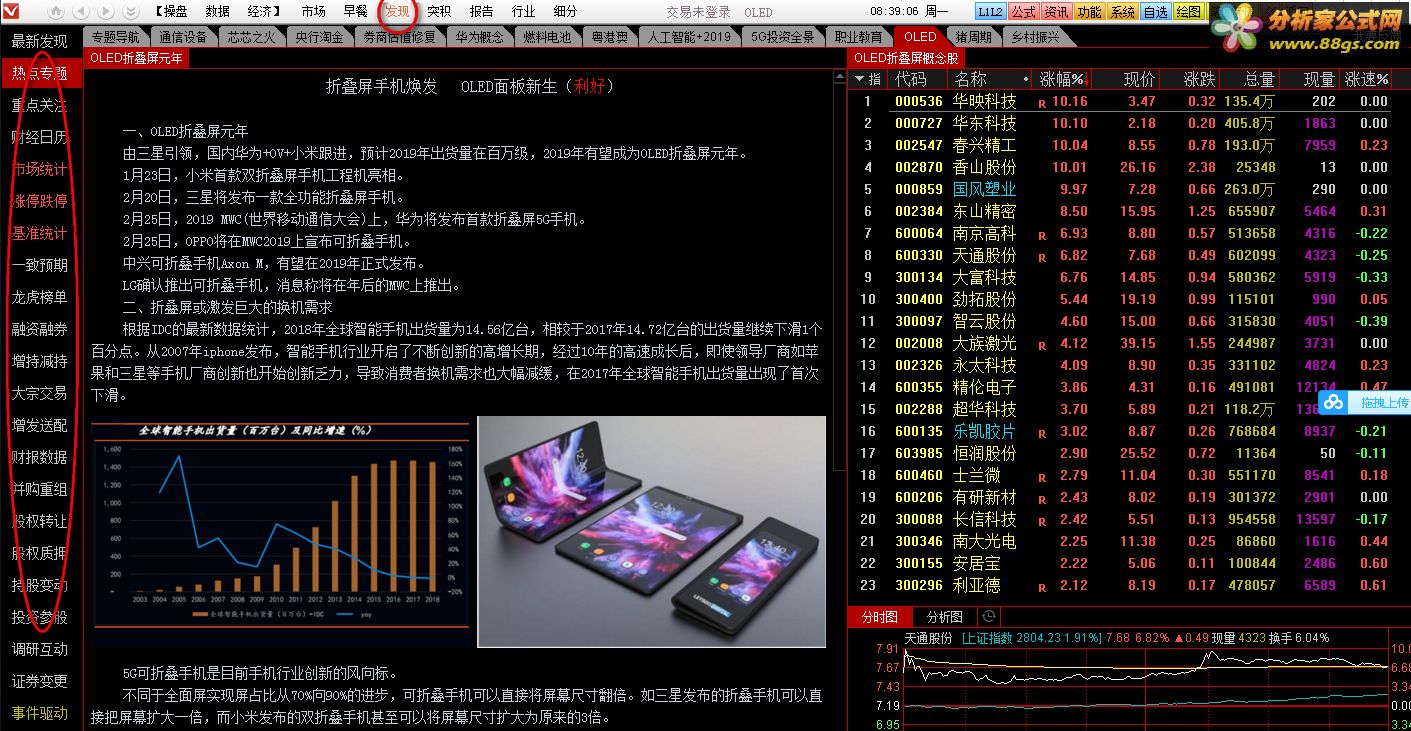1411x731 pixels.
Task: Click the R marker beside 华映科技
Action: pyautogui.click(x=1042, y=102)
